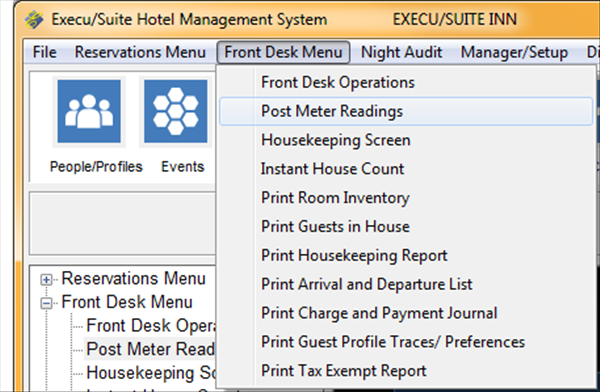Open the Night Audit menu

pyautogui.click(x=401, y=52)
